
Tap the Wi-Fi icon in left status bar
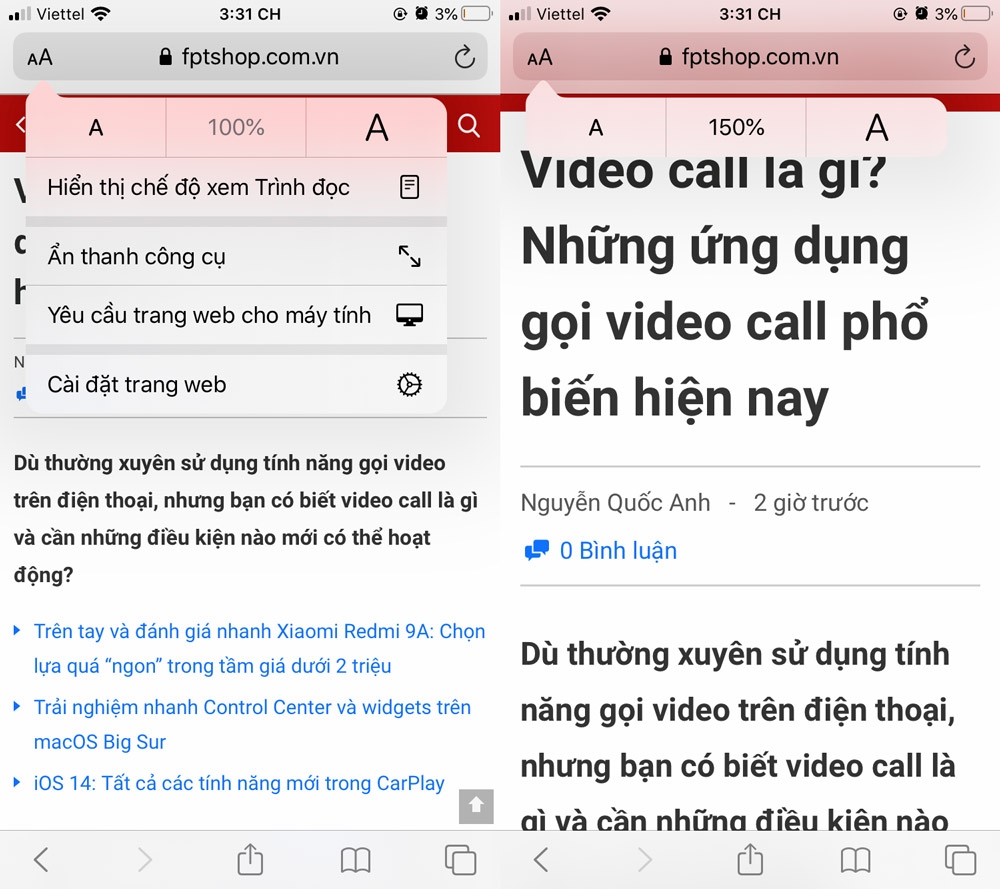tap(101, 13)
